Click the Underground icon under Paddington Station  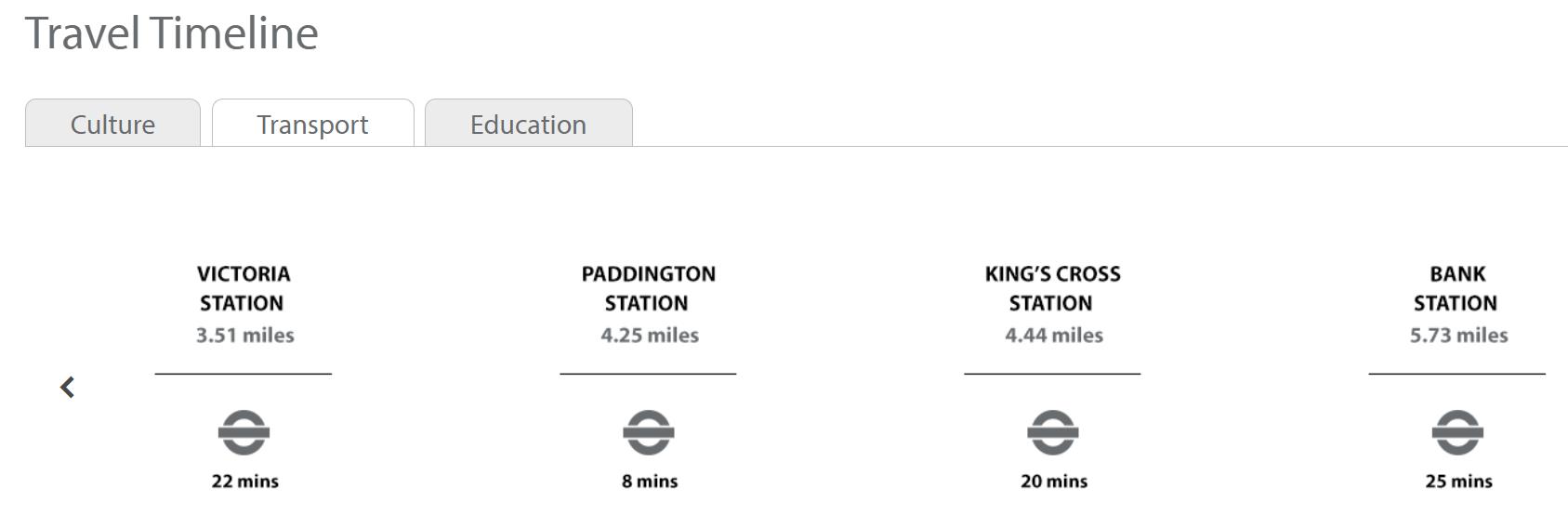[x=649, y=432]
